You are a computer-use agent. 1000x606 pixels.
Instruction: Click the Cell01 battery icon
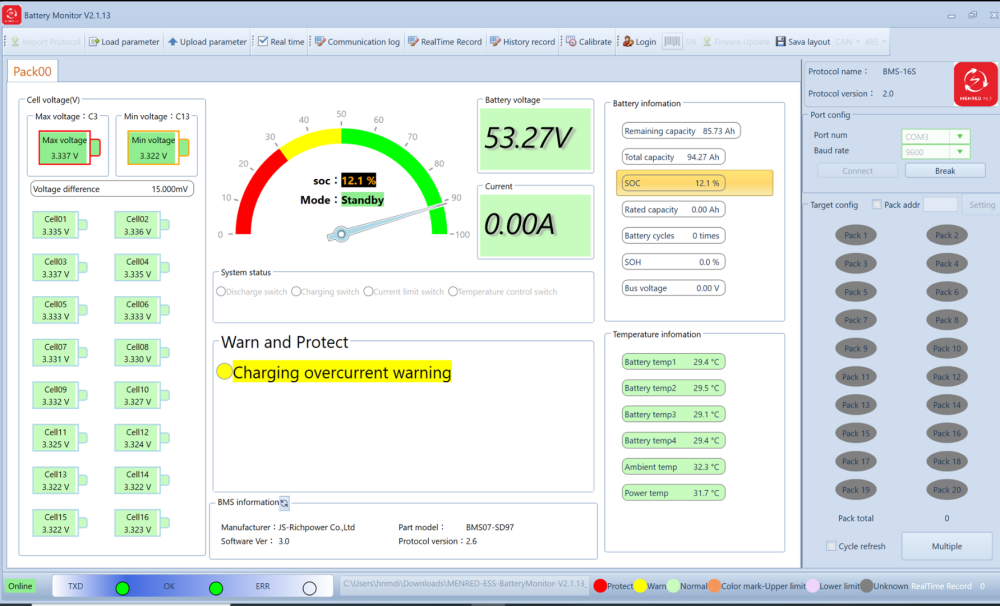tap(60, 225)
